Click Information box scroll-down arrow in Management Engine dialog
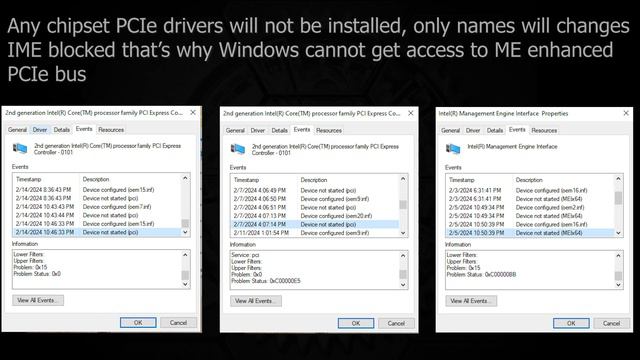The width and height of the screenshot is (640, 360). click(x=618, y=285)
